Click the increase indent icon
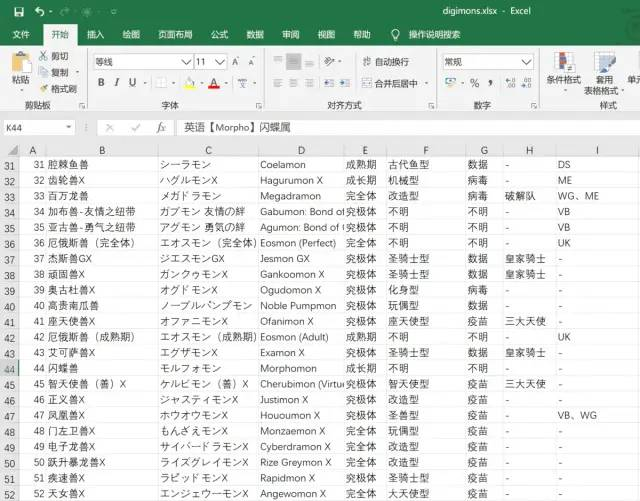Screen dimensions: 640x501 (344, 83)
